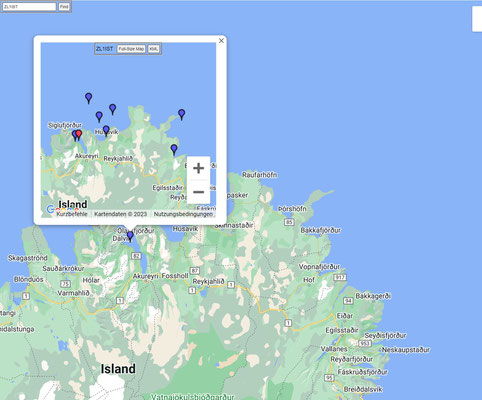Viewport: 482px width, 400px height.
Task: Click the Vatnajökulsþjóðgarður park label
Action: pyautogui.click(x=193, y=397)
